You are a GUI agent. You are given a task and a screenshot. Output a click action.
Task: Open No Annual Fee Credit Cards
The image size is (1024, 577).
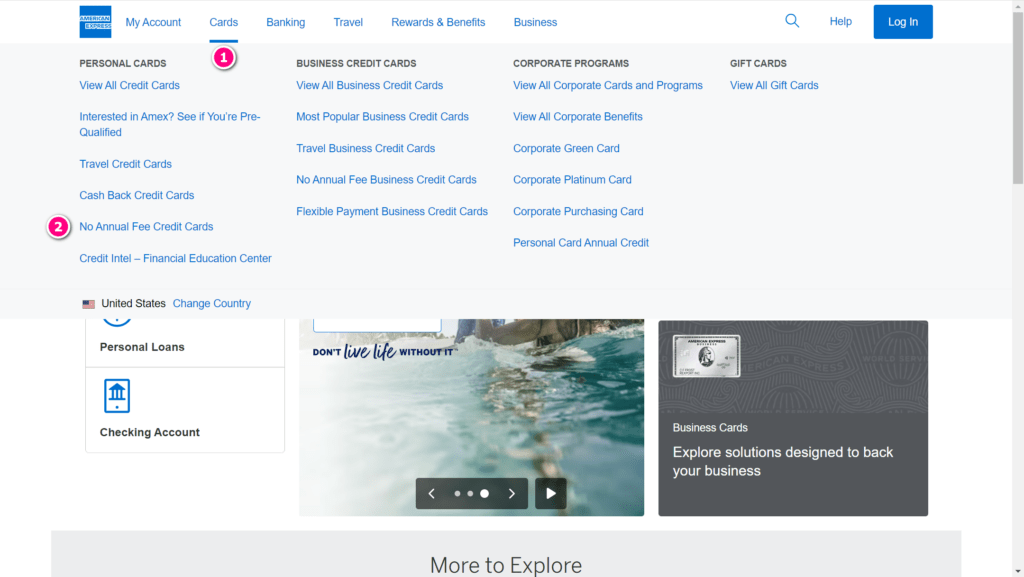146,226
